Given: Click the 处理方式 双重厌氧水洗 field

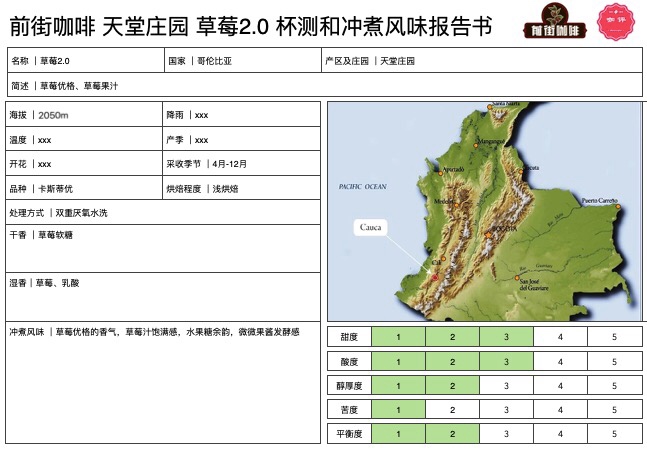Looking at the screenshot, I should tap(162, 213).
